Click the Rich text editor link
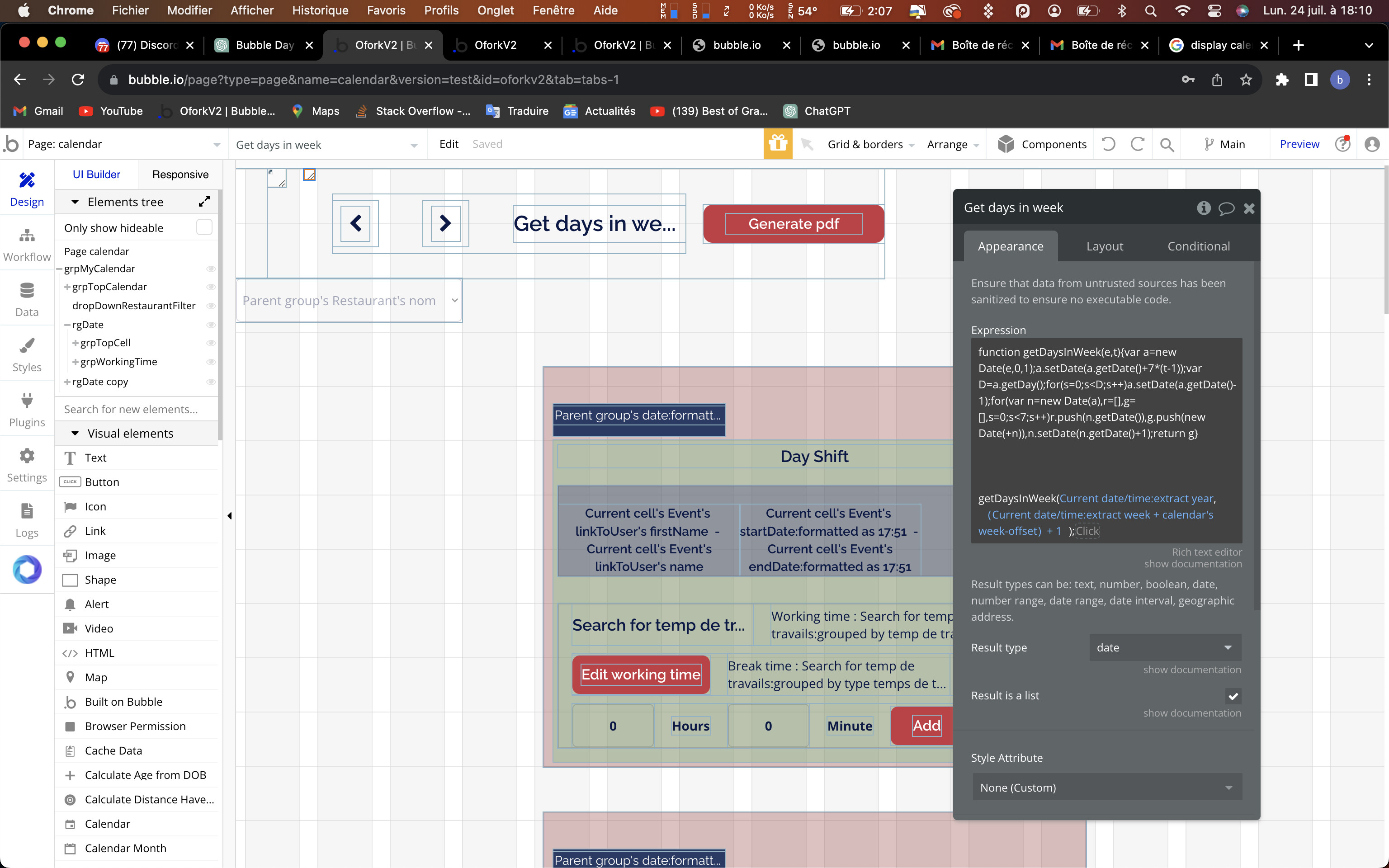1389x868 pixels. pos(1206,552)
